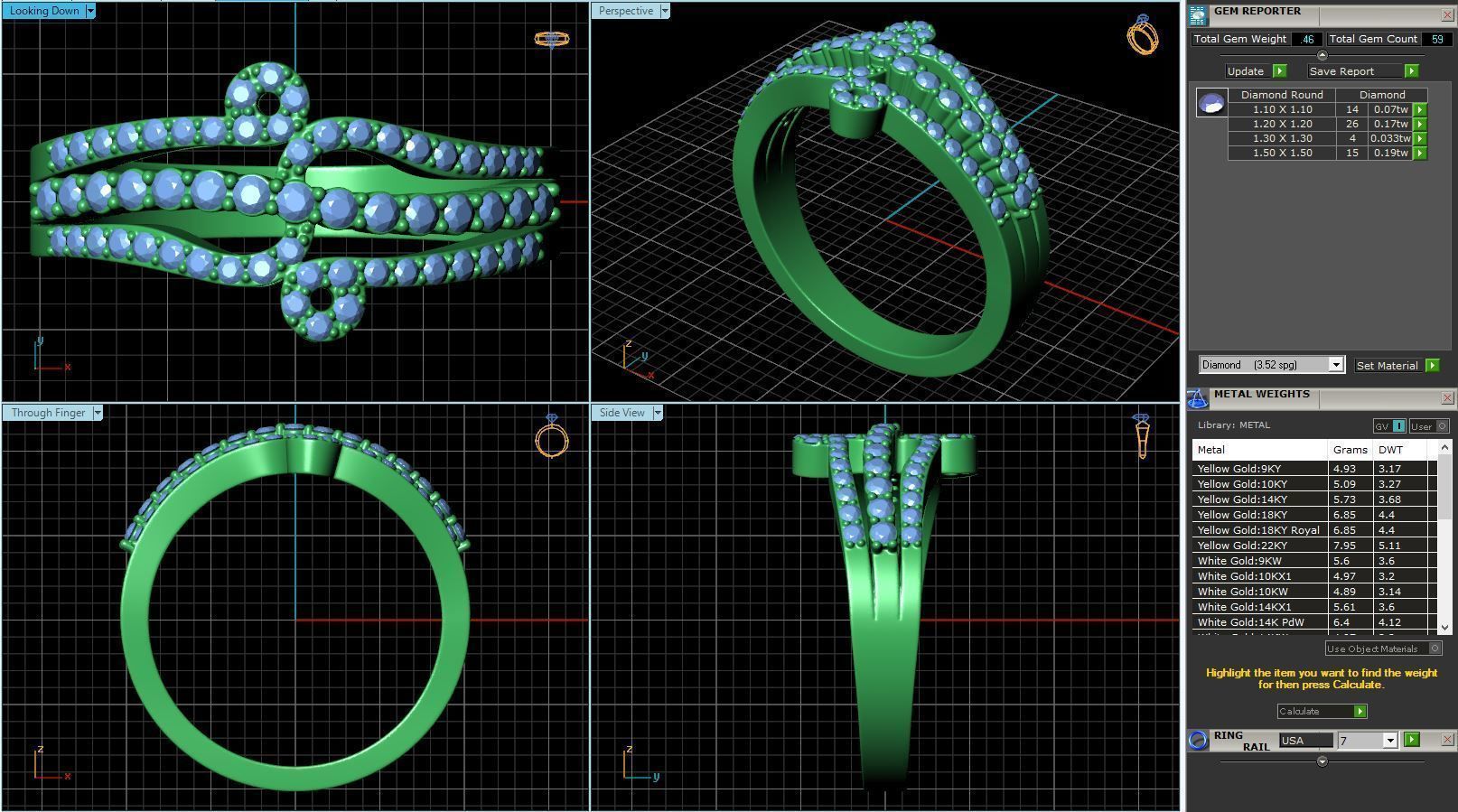This screenshot has width=1458, height=812.
Task: Select Yellow Gold:9KY row
Action: tap(1314, 469)
